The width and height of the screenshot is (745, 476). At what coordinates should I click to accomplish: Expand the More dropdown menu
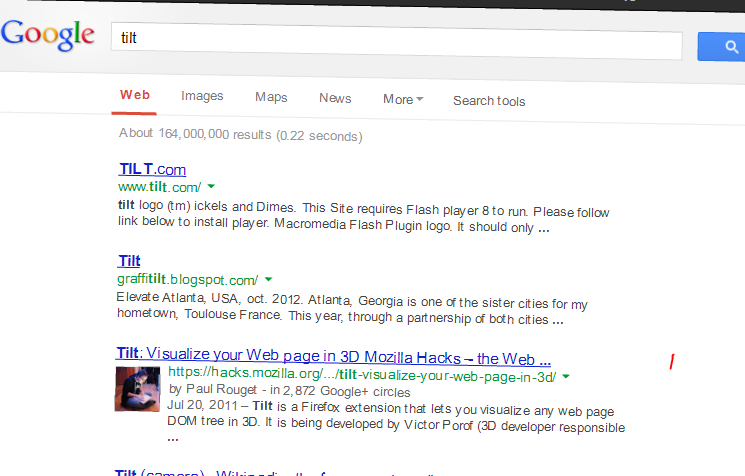point(403,99)
